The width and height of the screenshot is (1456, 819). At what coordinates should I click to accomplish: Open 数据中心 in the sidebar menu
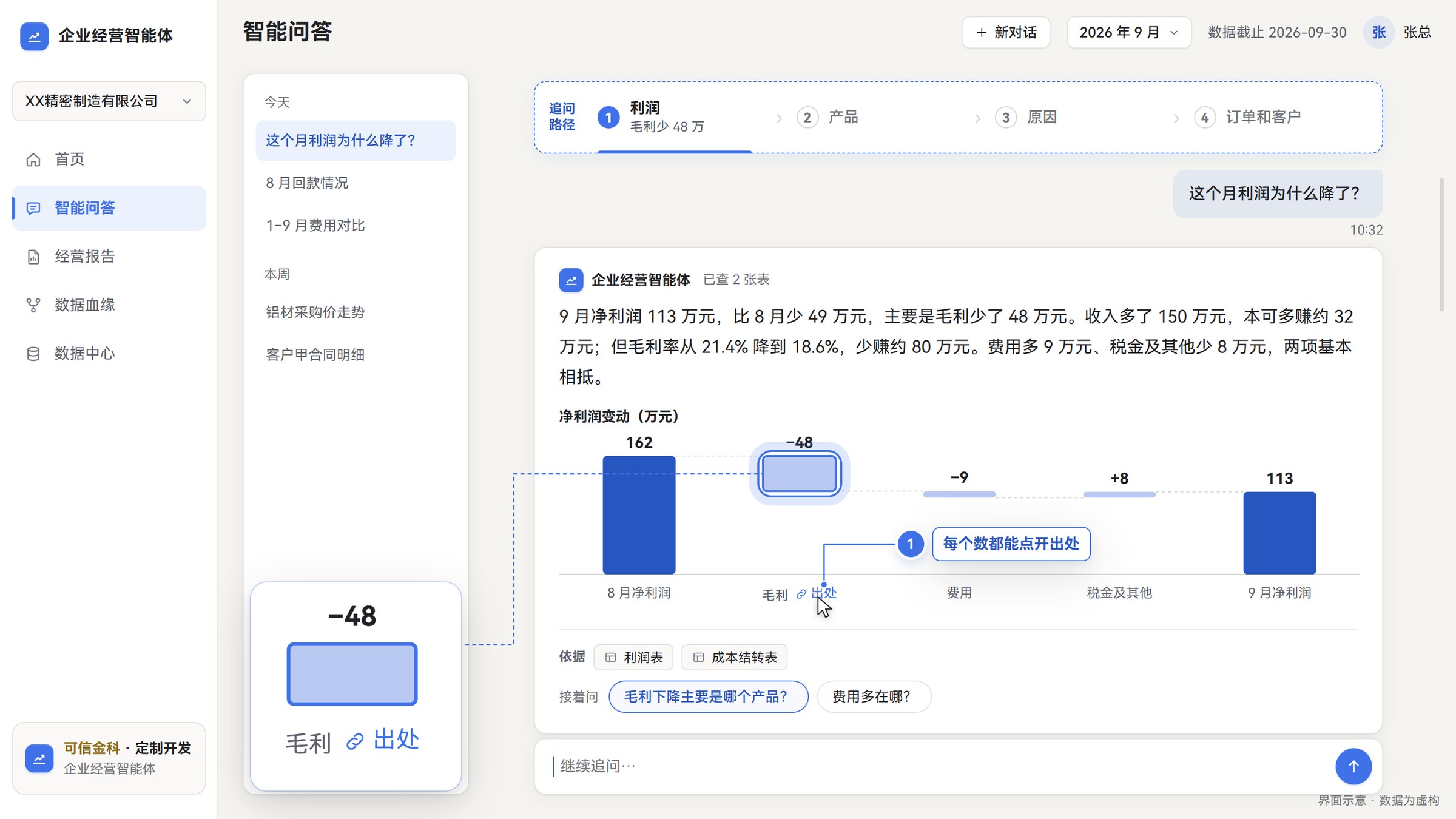click(109, 354)
